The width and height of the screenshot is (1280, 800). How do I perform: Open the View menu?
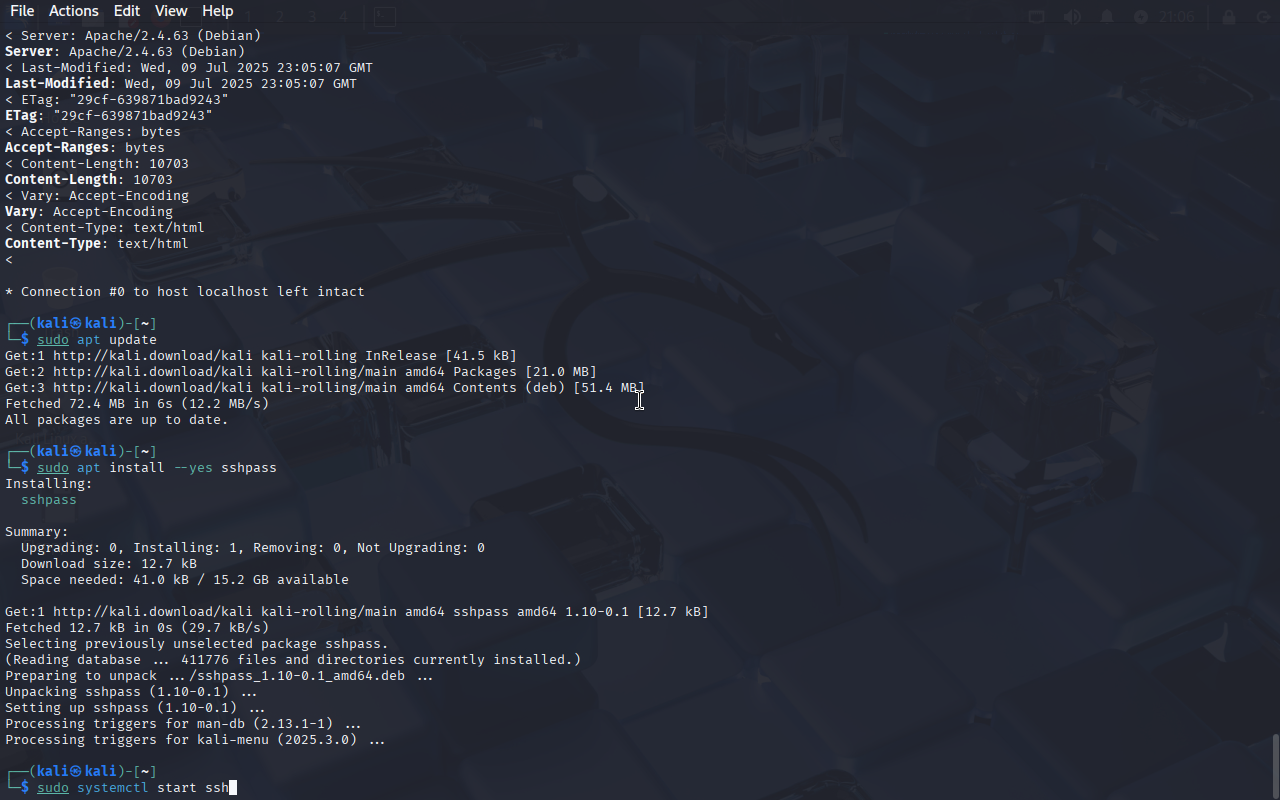(171, 11)
